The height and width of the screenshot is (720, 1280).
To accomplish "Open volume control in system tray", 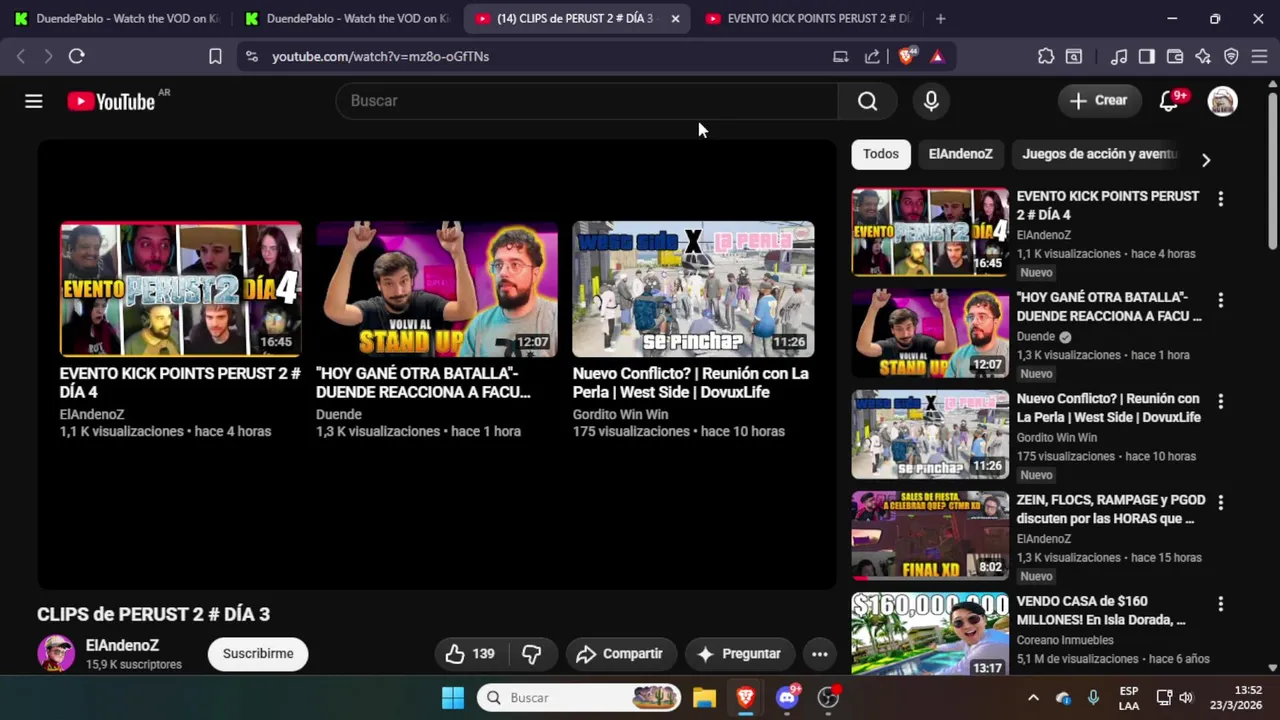I will point(1186,698).
